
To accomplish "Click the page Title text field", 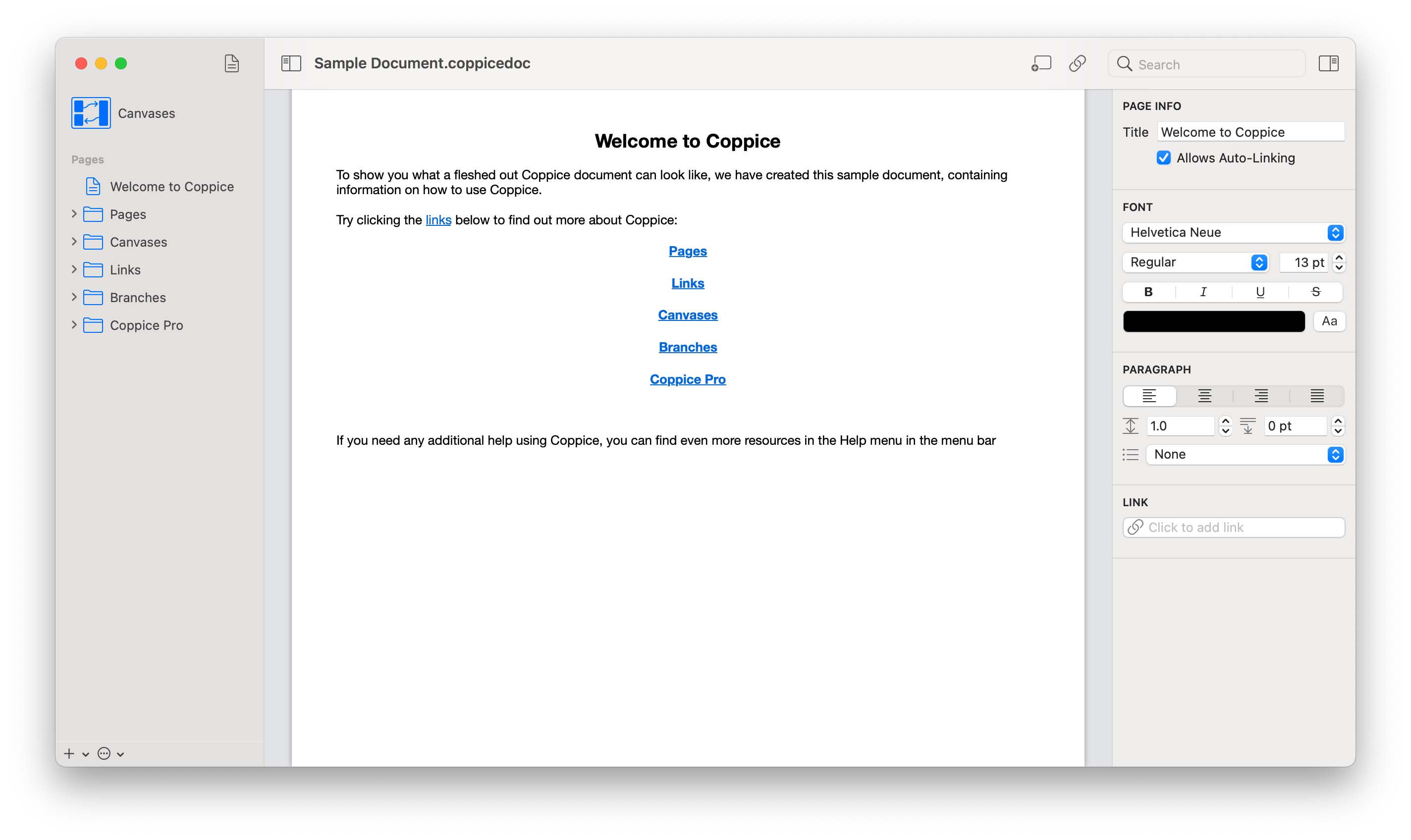I will (1251, 132).
